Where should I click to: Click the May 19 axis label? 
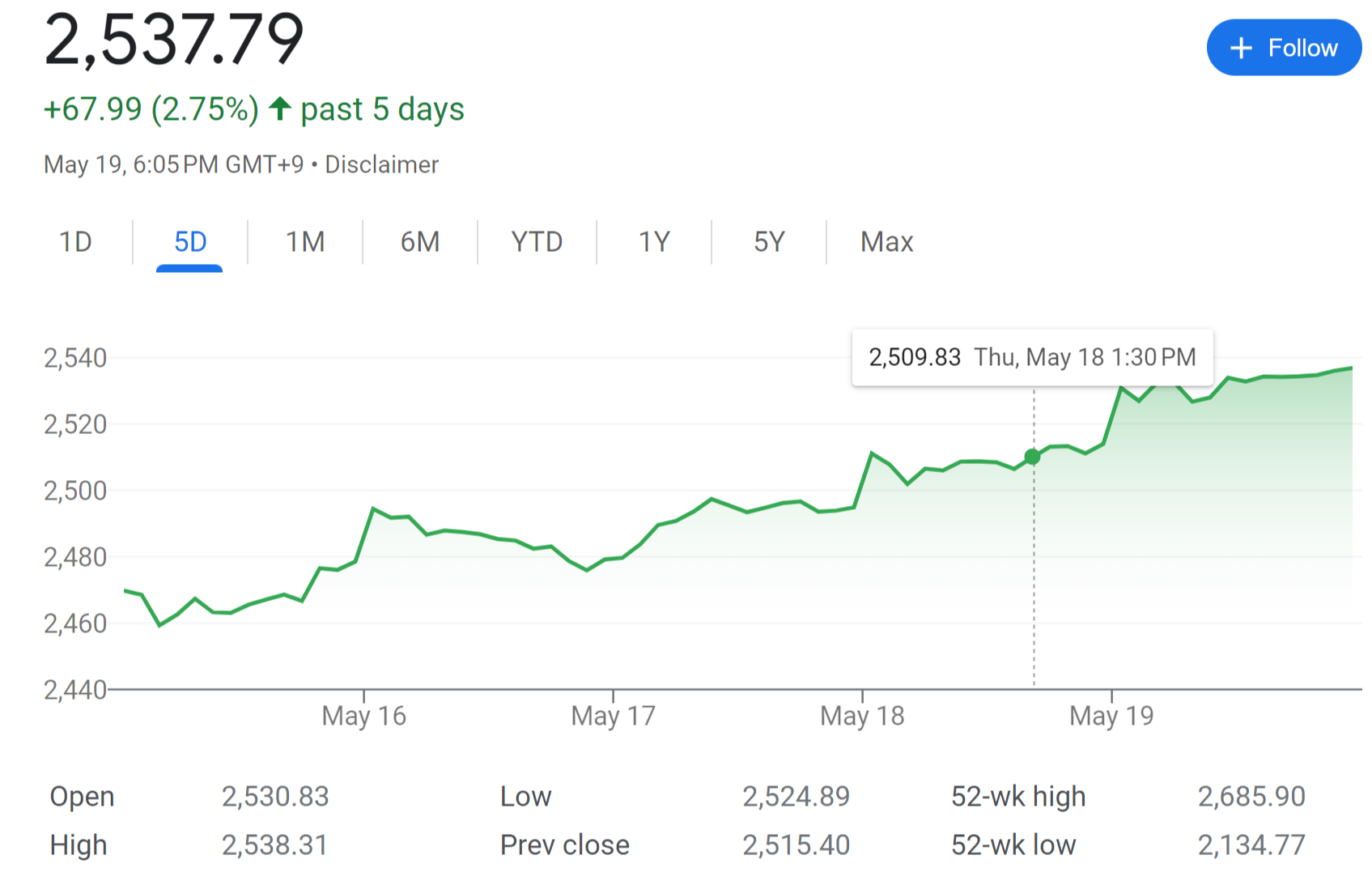(x=1111, y=716)
